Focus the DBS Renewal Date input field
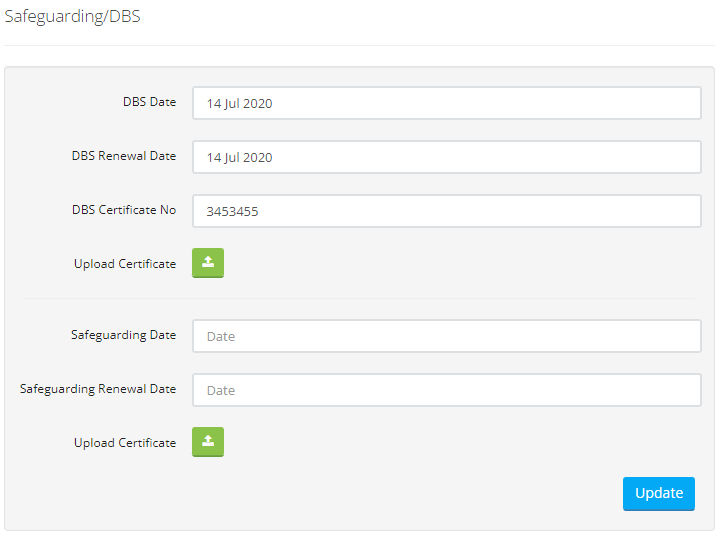Image resolution: width=720 pixels, height=536 pixels. coord(447,157)
